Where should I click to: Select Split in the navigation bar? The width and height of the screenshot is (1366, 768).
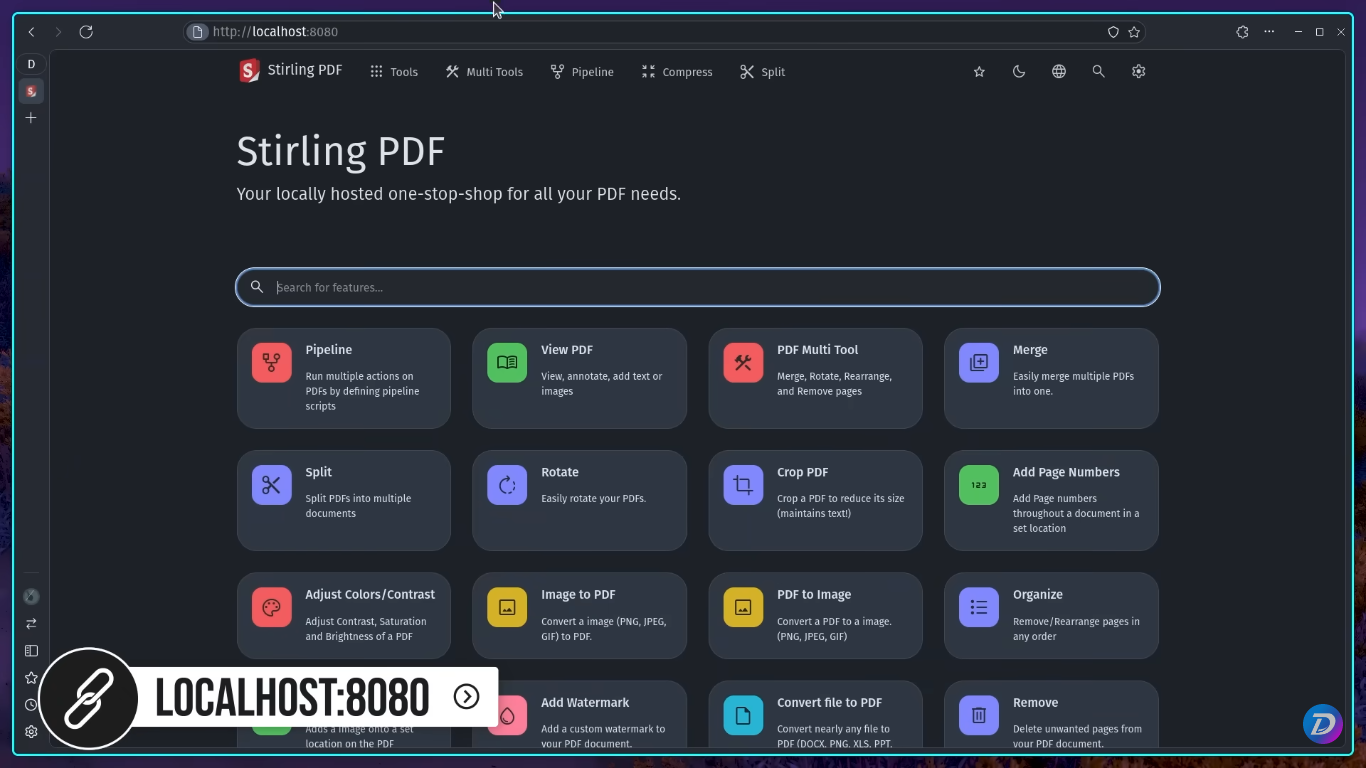tap(762, 71)
